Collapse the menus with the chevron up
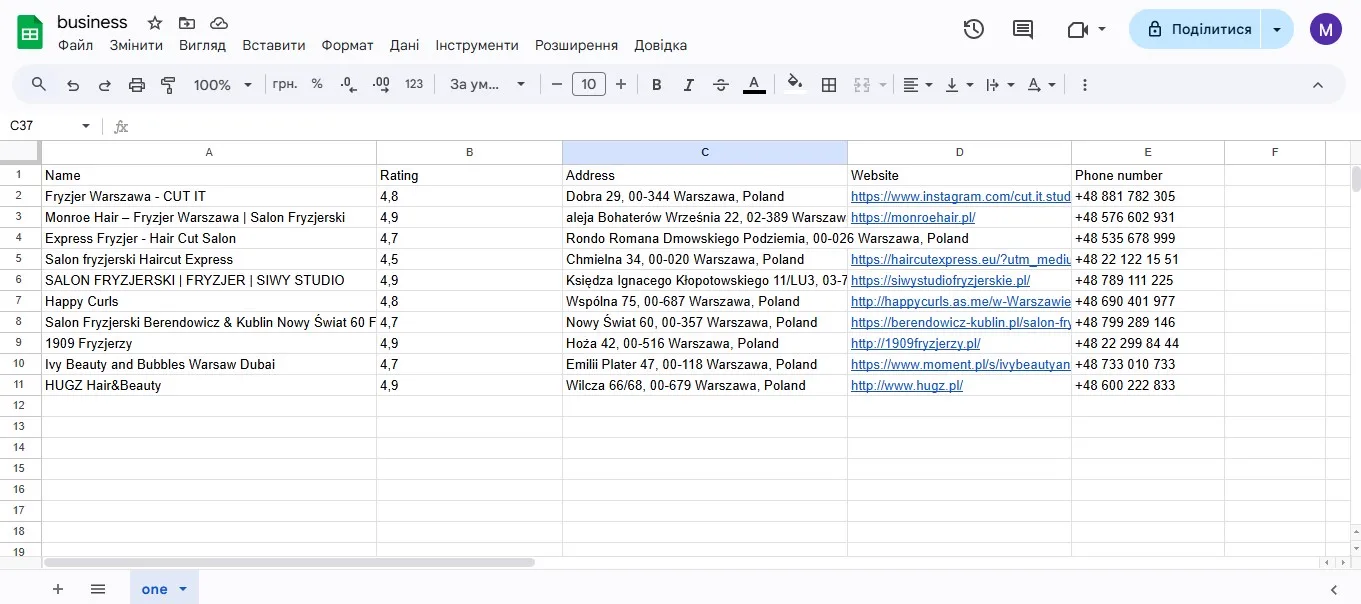The width and height of the screenshot is (1361, 604). click(1318, 85)
